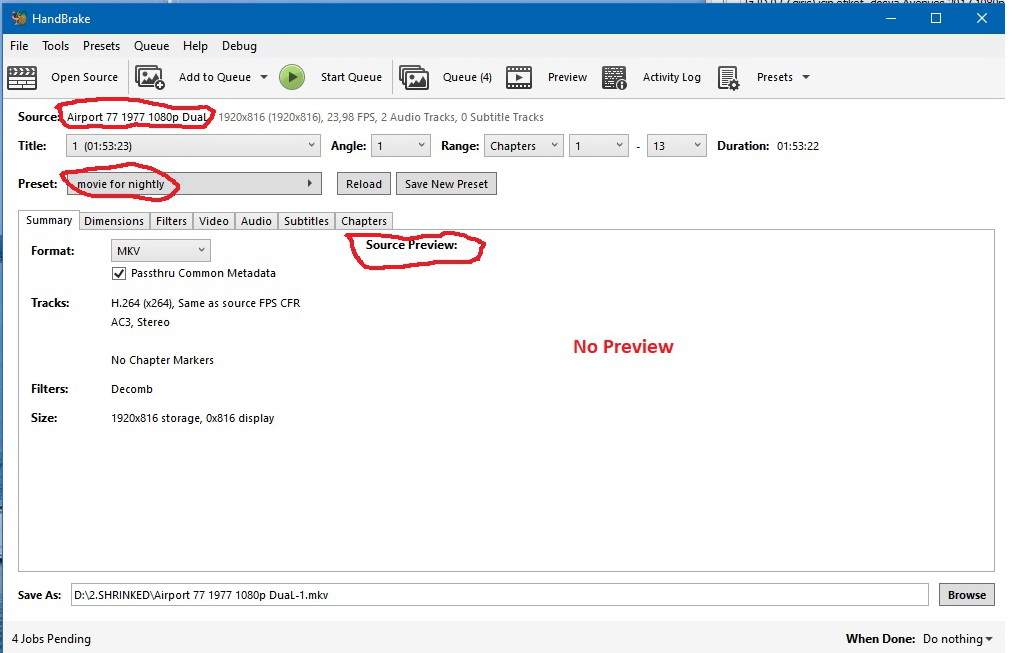Screen dimensions: 1012x653
Task: Change the When Done dropdown
Action: point(956,638)
